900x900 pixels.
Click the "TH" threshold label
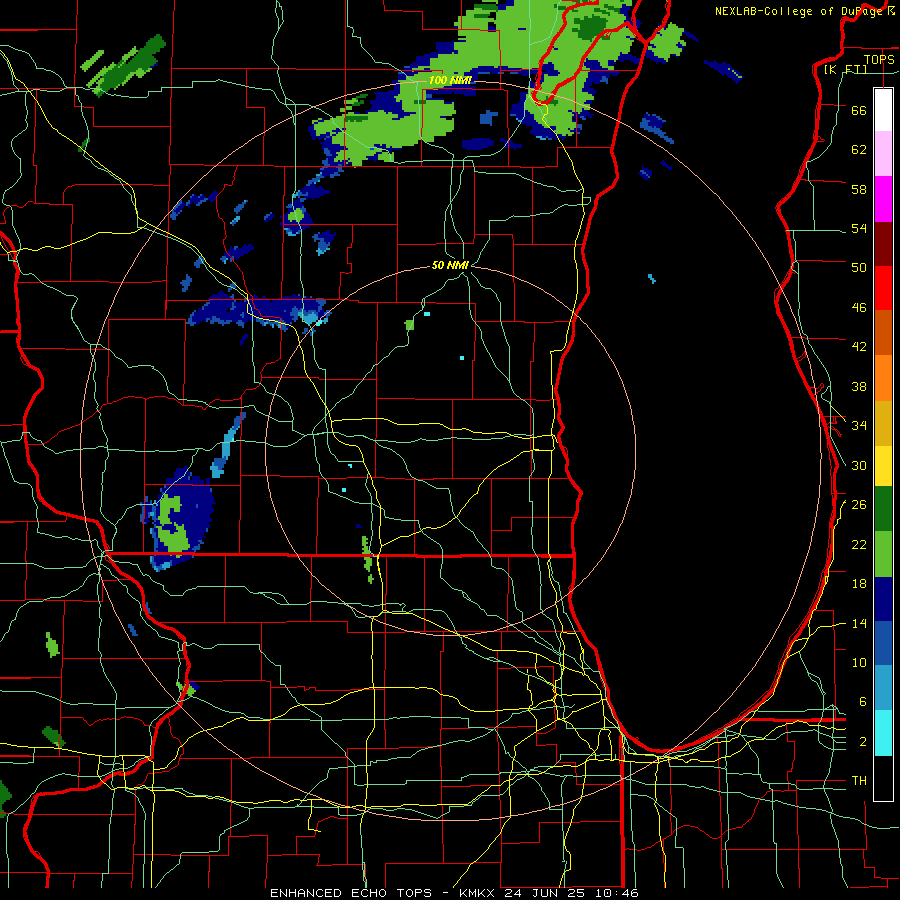pos(859,781)
